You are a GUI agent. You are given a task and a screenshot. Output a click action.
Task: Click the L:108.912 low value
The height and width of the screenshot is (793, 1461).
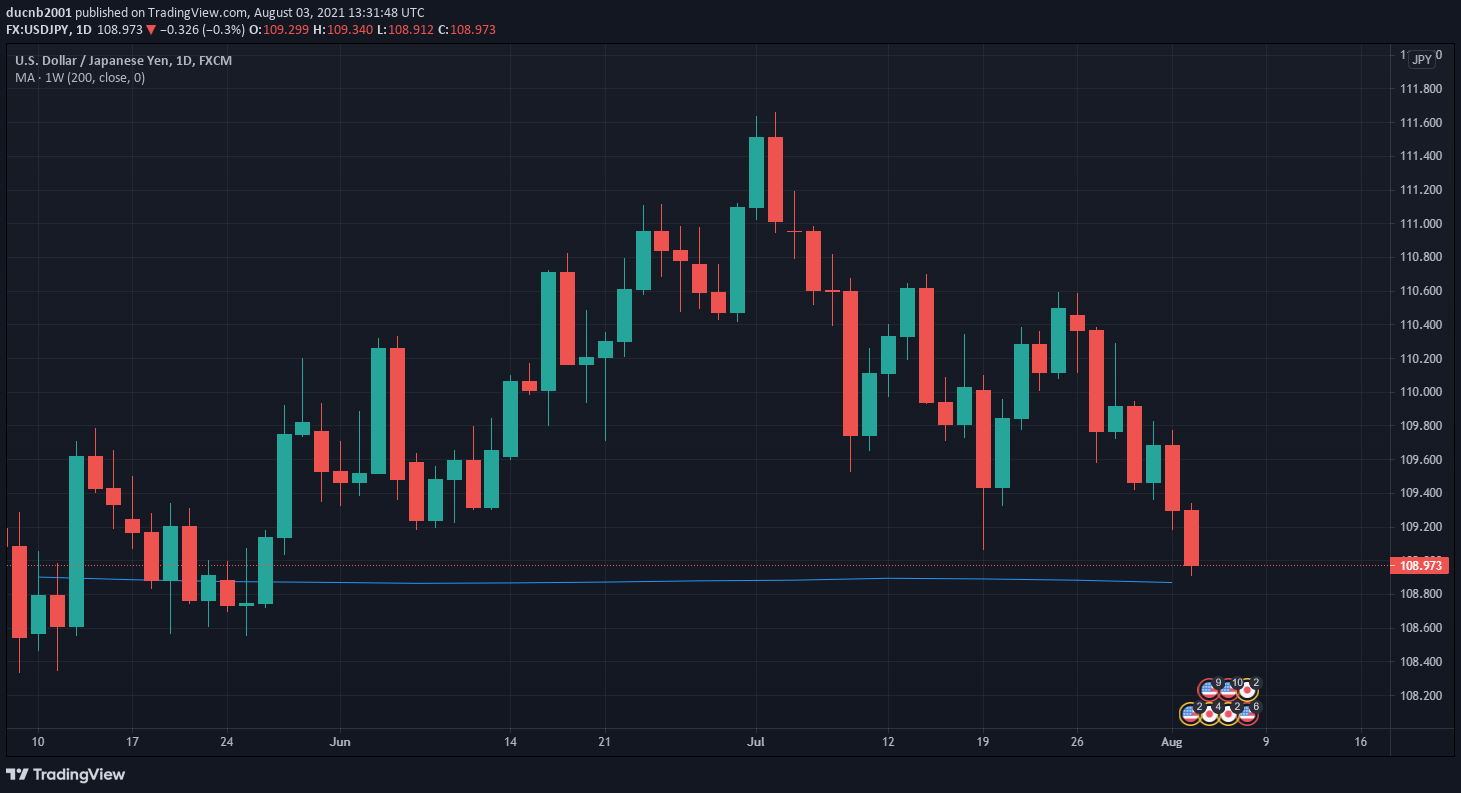(x=405, y=30)
